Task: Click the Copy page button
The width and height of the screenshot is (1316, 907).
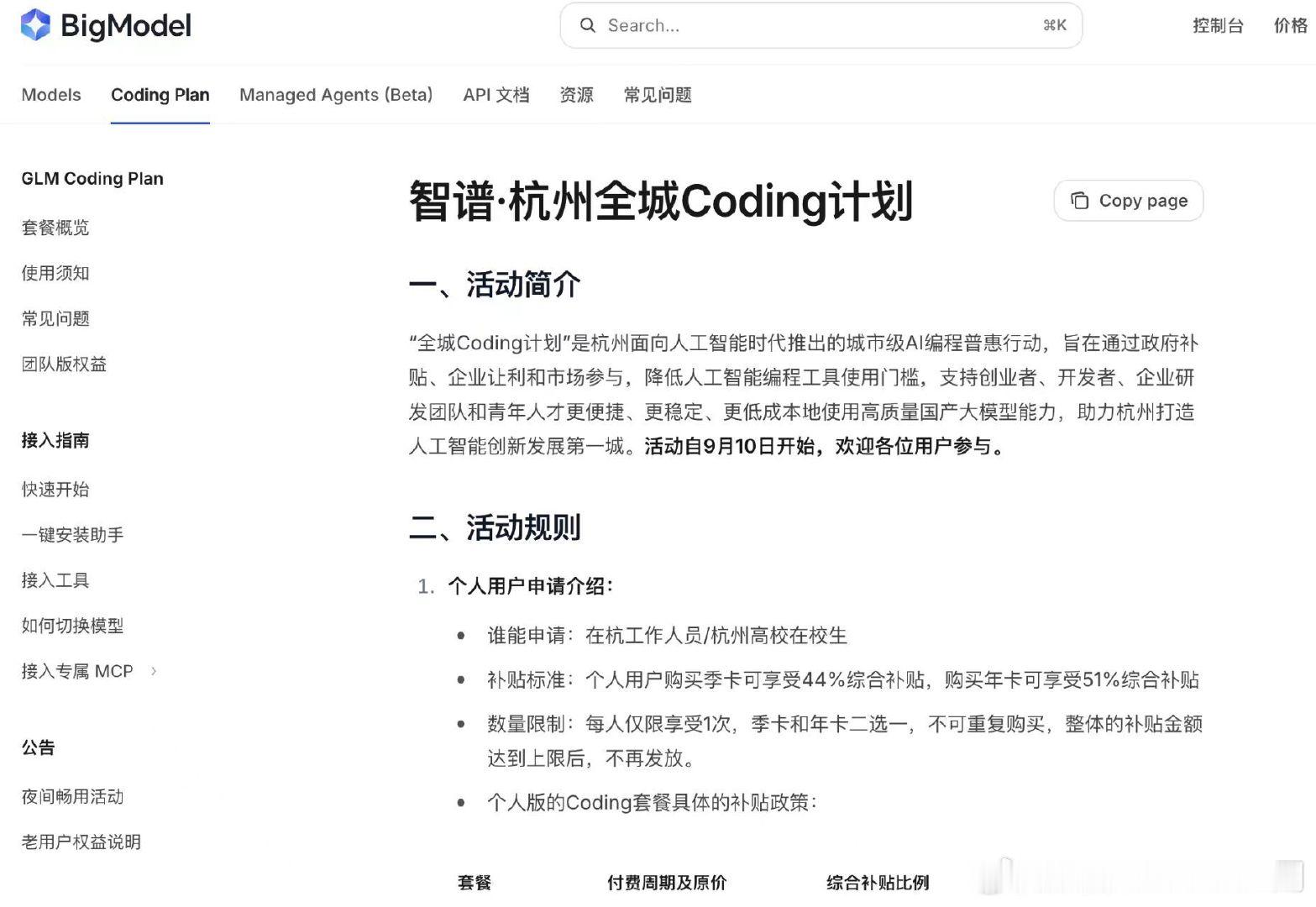Action: [1128, 201]
